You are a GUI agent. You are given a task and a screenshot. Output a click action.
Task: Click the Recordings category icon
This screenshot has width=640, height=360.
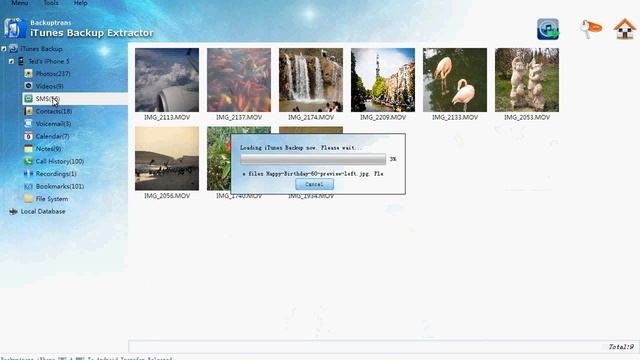tap(28, 173)
